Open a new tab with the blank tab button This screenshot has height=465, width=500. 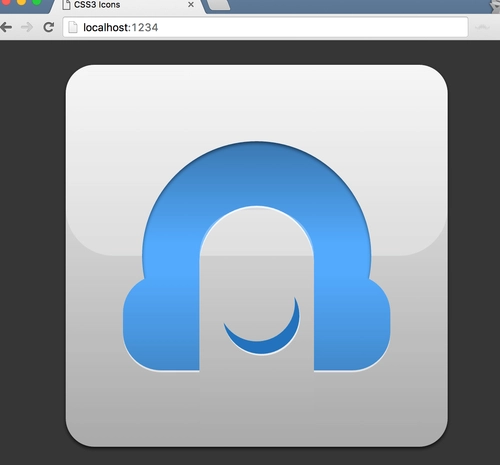[x=218, y=5]
